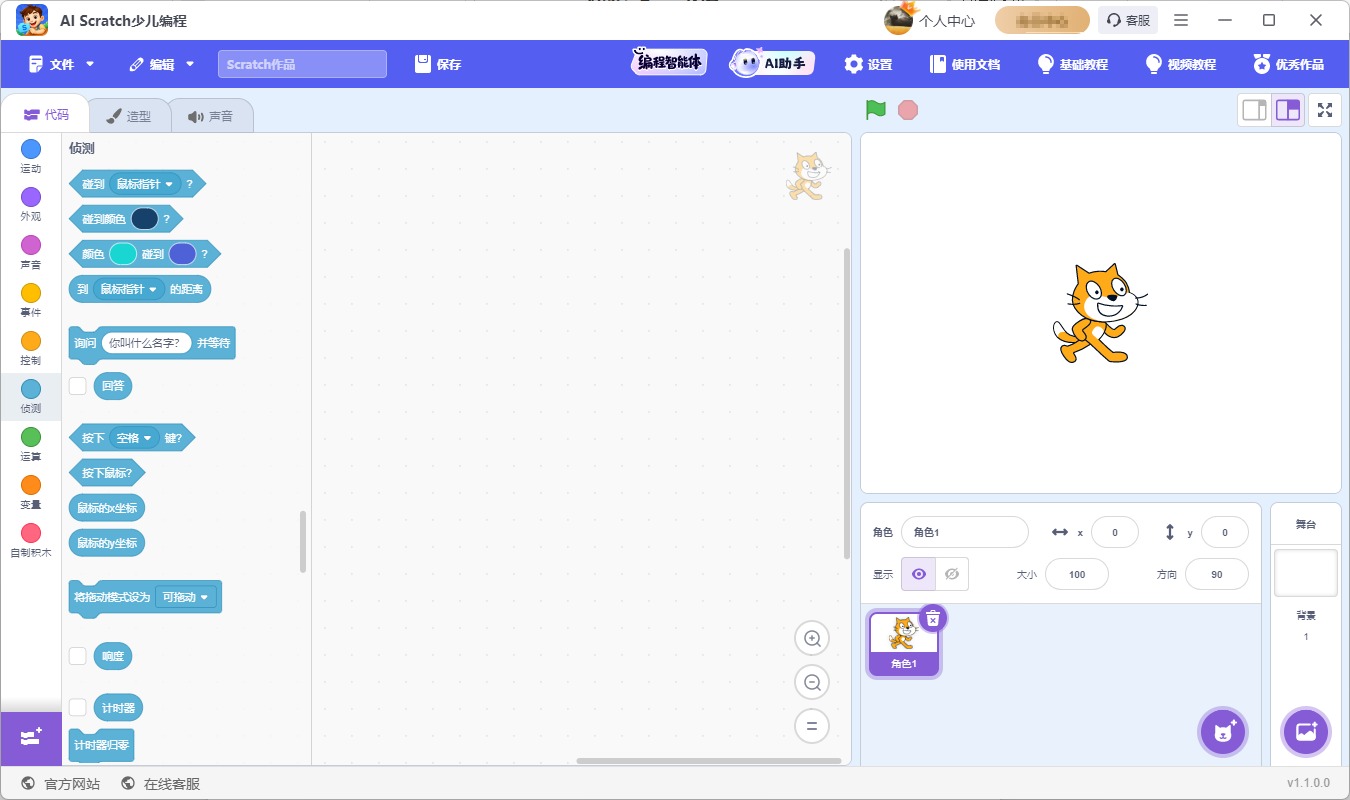Pick the cyan color swatch in 颜色 block
Image resolution: width=1350 pixels, height=800 pixels.
pos(123,254)
